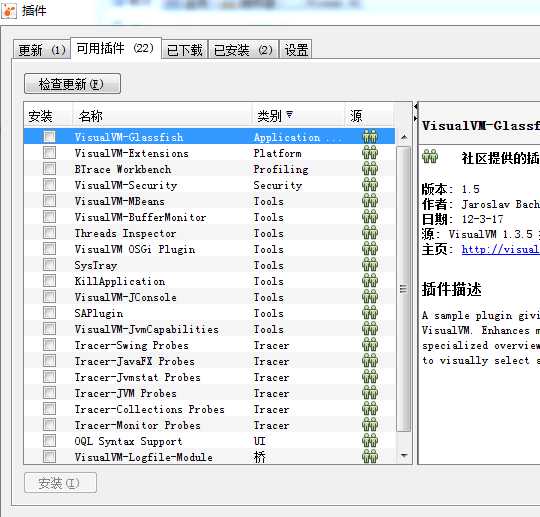
Task: Click the source icon in BTrace Workbench row
Action: click(x=370, y=168)
